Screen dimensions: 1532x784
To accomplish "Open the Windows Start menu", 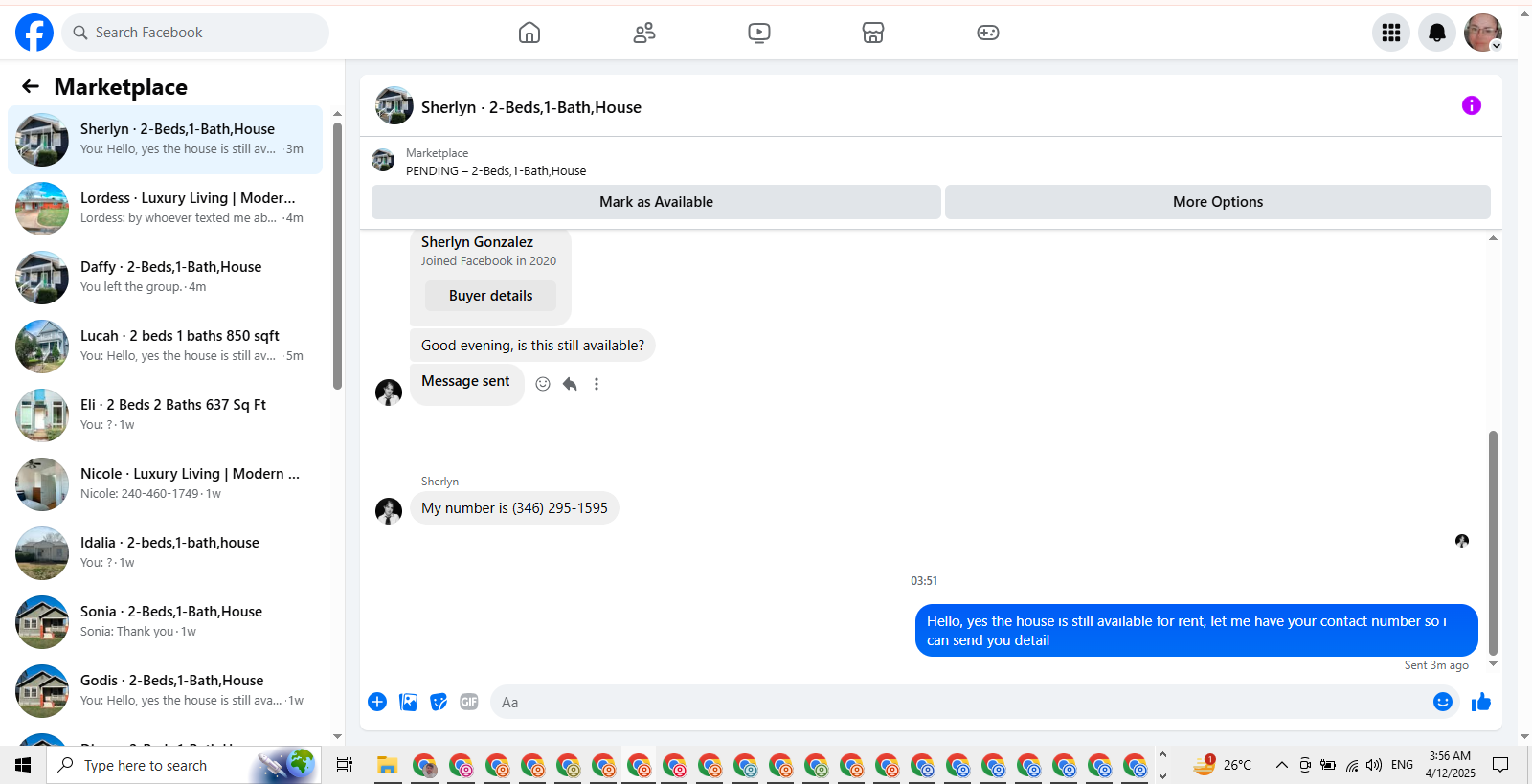I will (23, 765).
